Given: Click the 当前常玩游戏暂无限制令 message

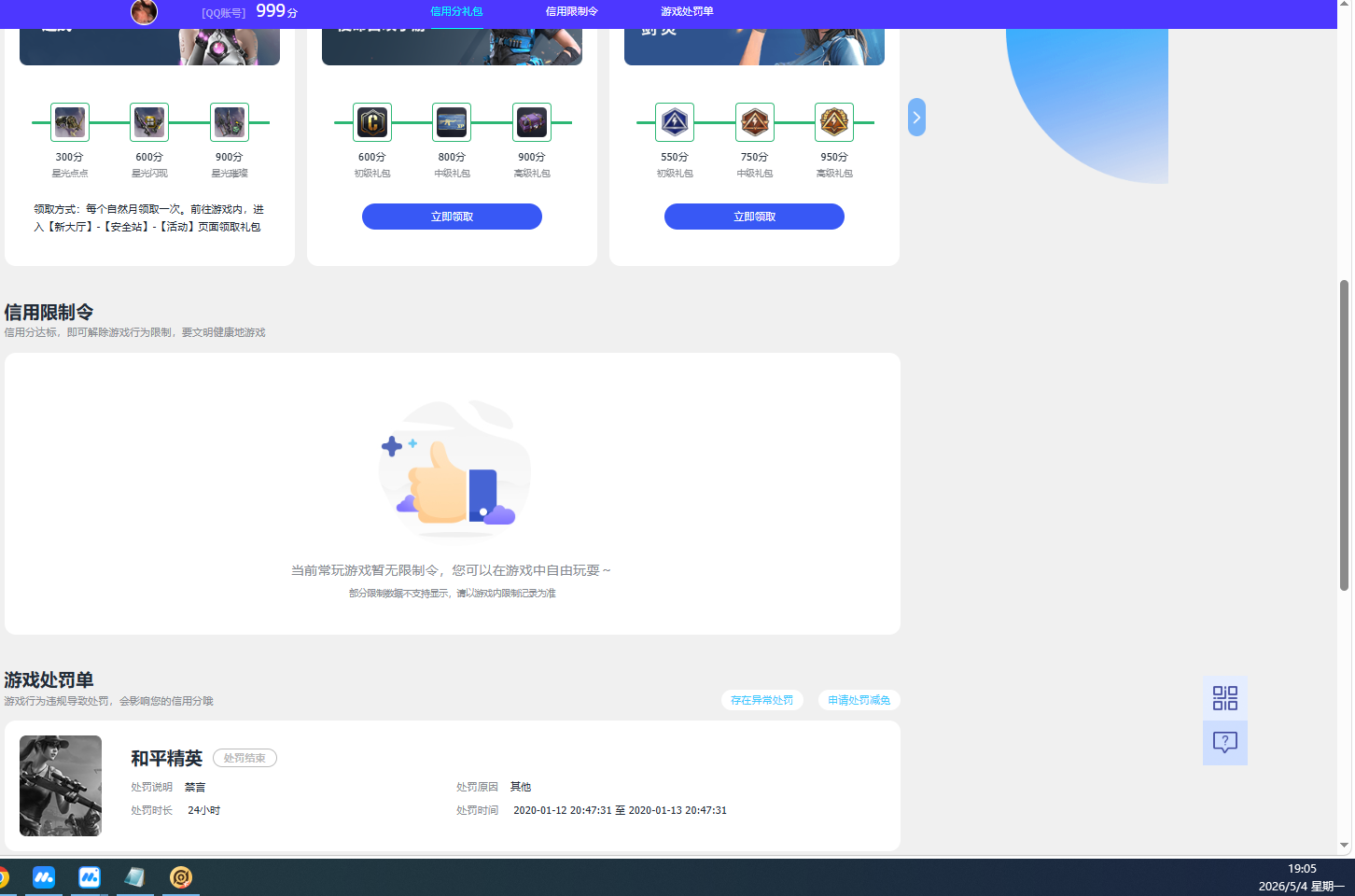Looking at the screenshot, I should tap(452, 570).
